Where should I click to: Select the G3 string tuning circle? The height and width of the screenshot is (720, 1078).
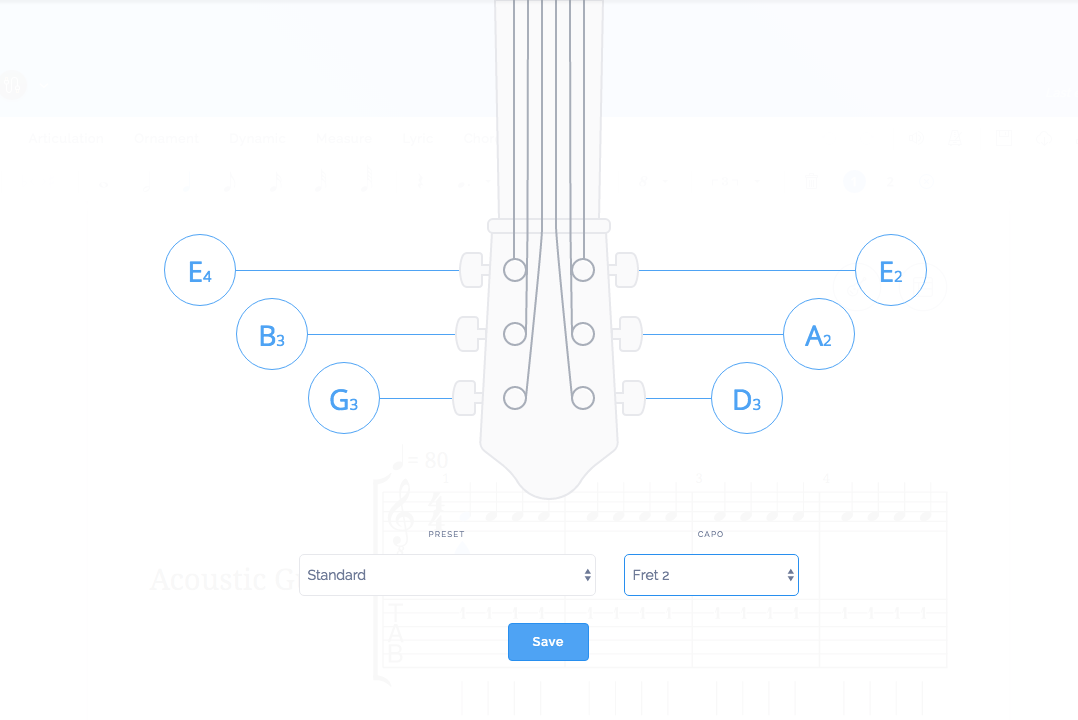344,398
